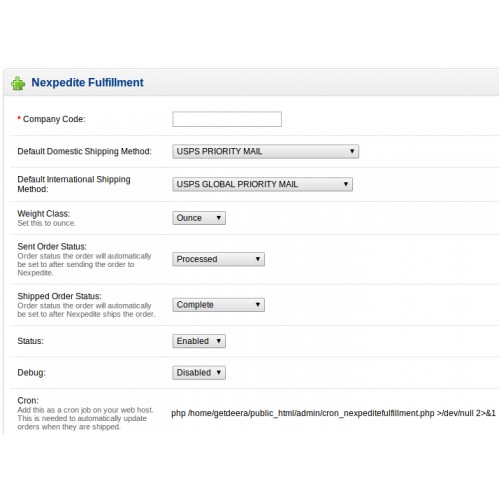Open the Debug Disabled dropdown
The width and height of the screenshot is (500, 500).
[x=199, y=373]
